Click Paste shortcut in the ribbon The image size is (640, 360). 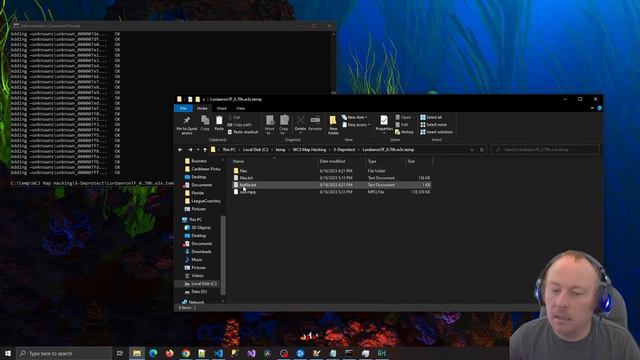[x=243, y=132]
